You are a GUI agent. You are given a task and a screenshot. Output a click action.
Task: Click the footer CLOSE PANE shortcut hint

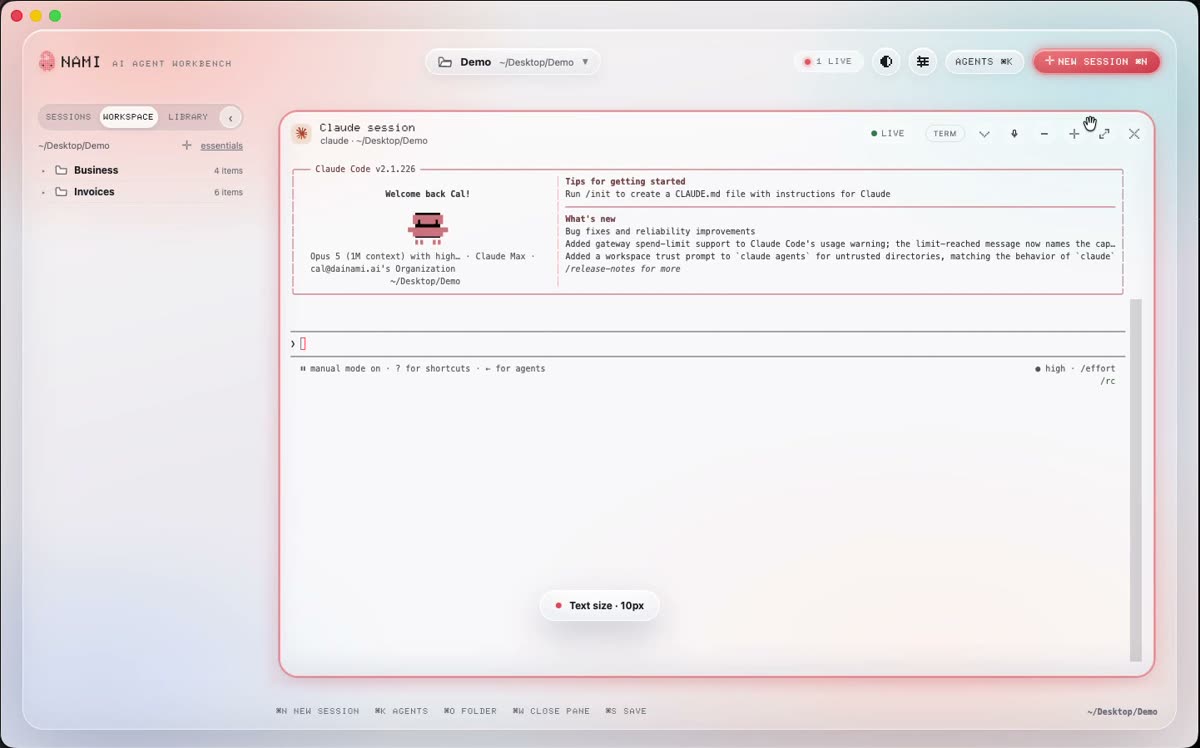tap(551, 711)
